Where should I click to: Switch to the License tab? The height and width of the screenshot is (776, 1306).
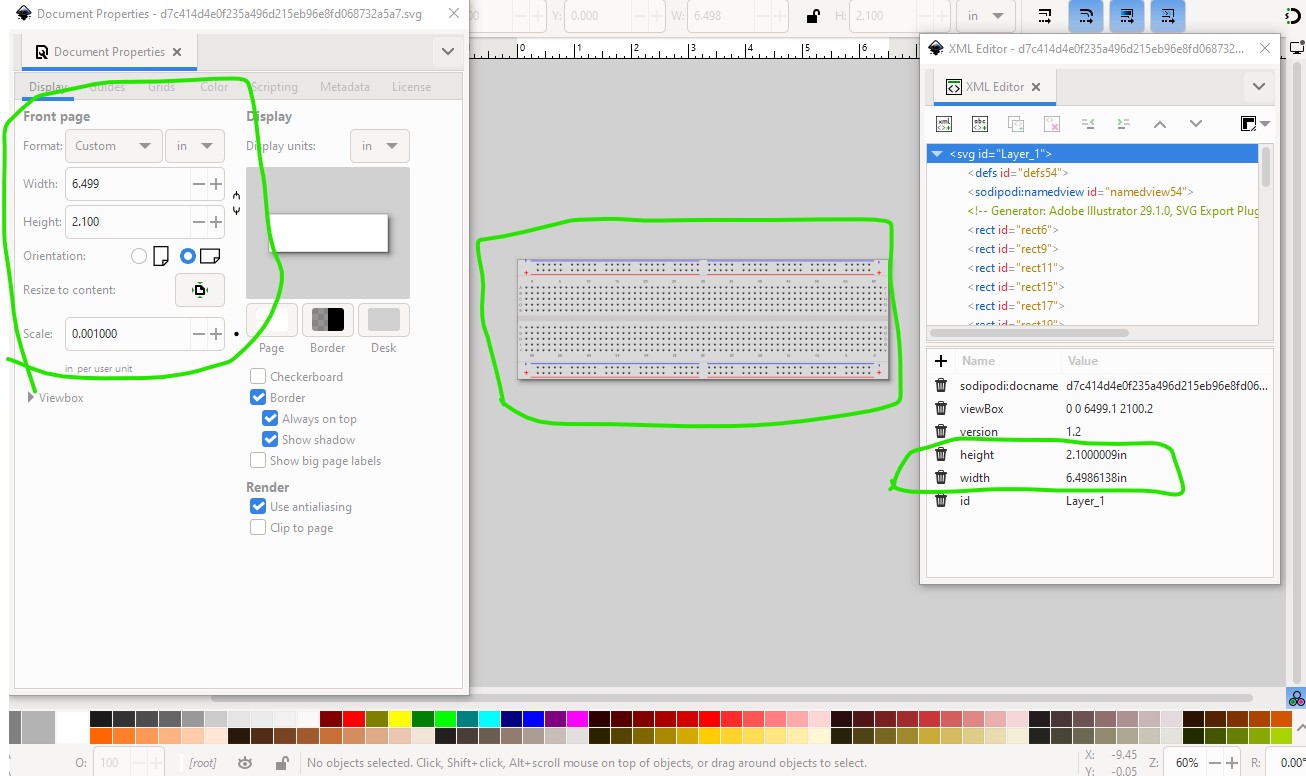coord(411,87)
